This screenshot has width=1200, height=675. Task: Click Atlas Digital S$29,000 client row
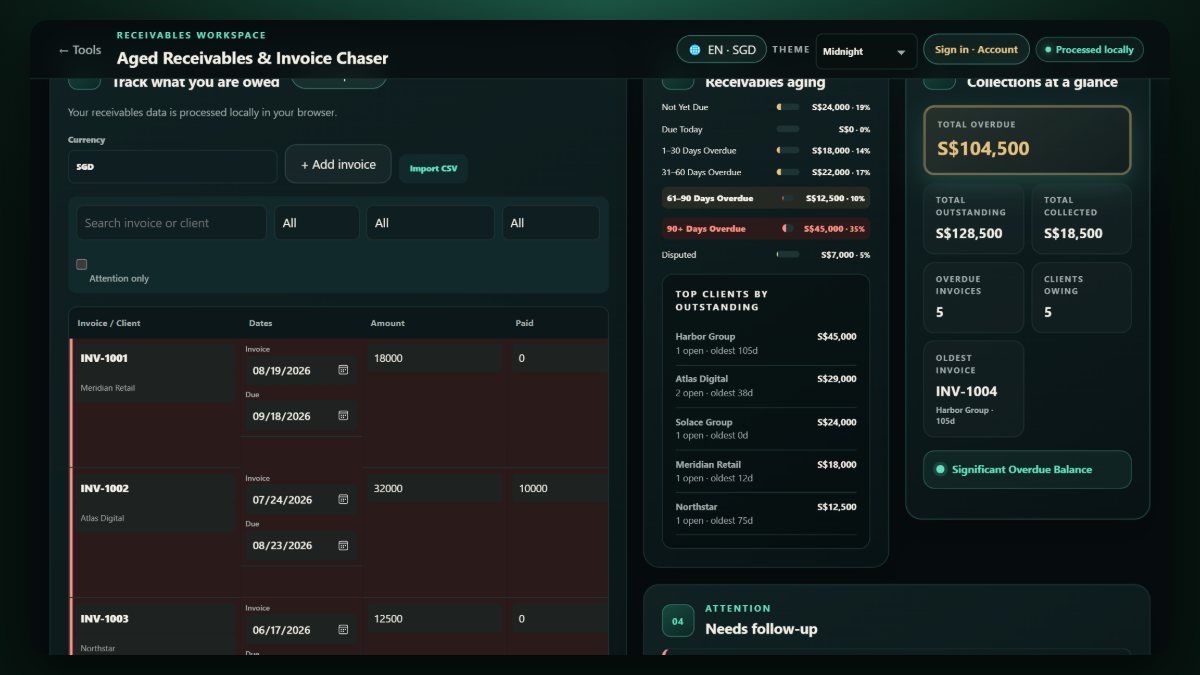(766, 386)
